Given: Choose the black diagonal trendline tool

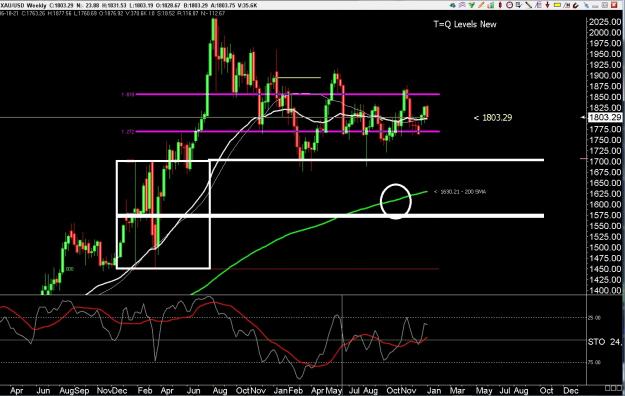Looking at the screenshot, I should pyautogui.click(x=529, y=5).
